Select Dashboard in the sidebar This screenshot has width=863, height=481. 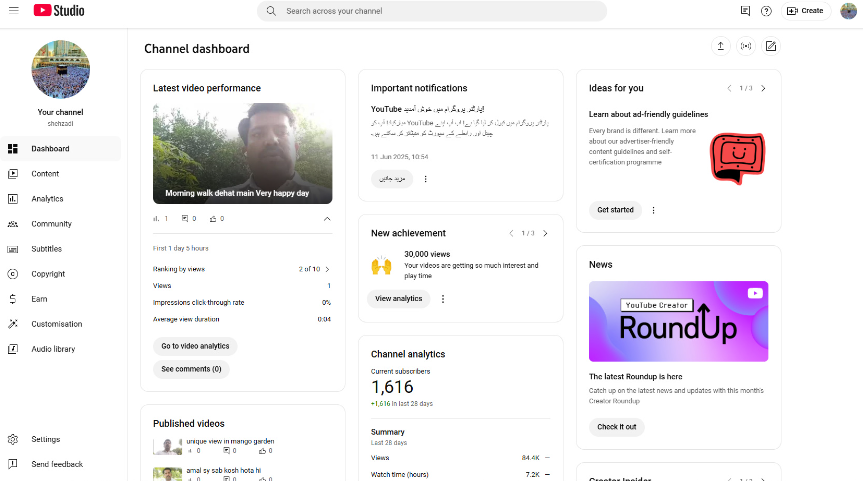pos(61,149)
